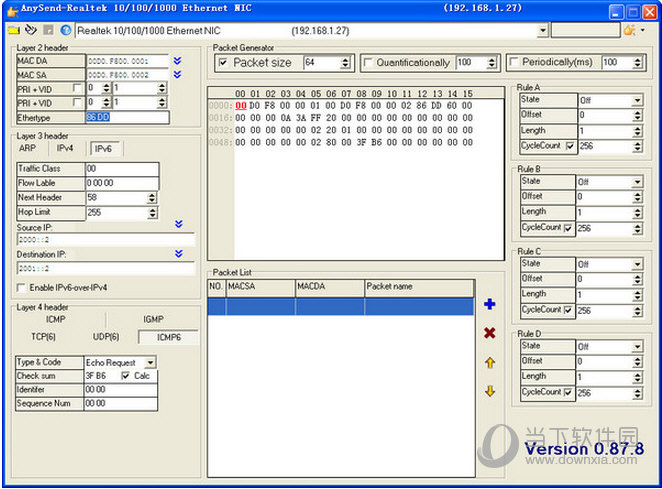Click the MAC SA address field
Image resolution: width=662 pixels, height=489 pixels.
coord(128,75)
